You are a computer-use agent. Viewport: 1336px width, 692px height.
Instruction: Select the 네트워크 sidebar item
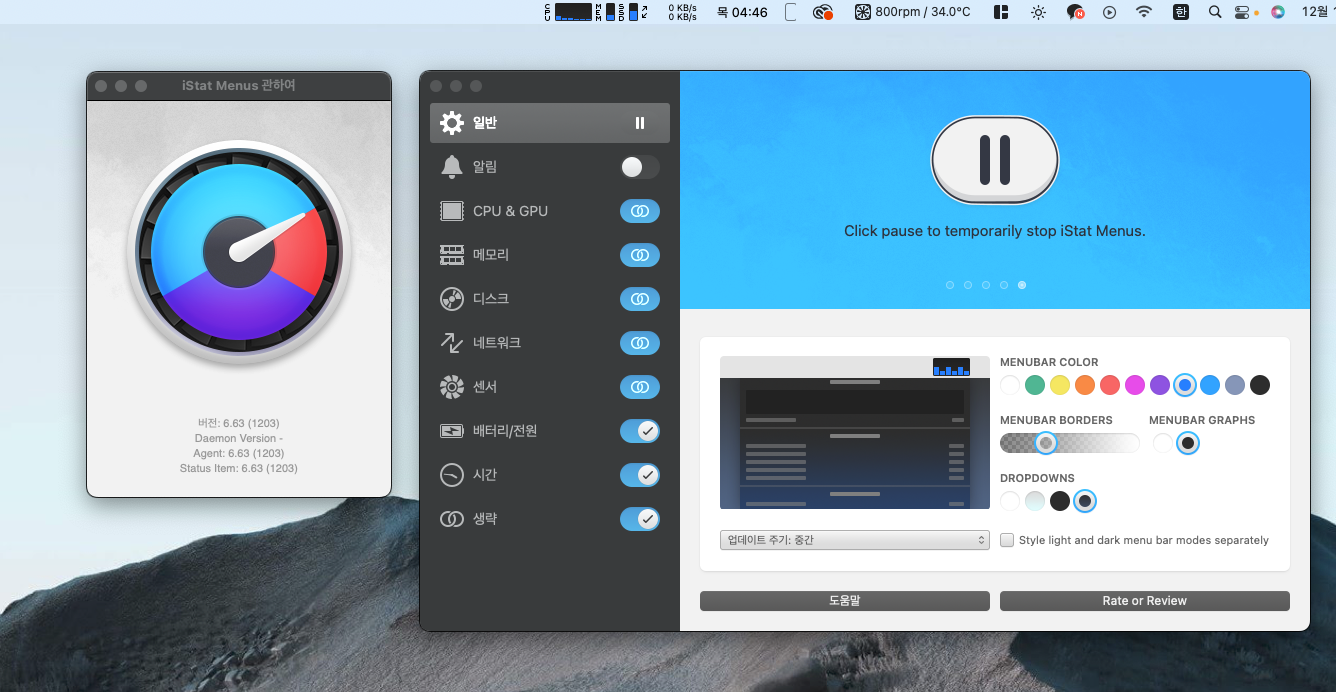pyautogui.click(x=550, y=343)
